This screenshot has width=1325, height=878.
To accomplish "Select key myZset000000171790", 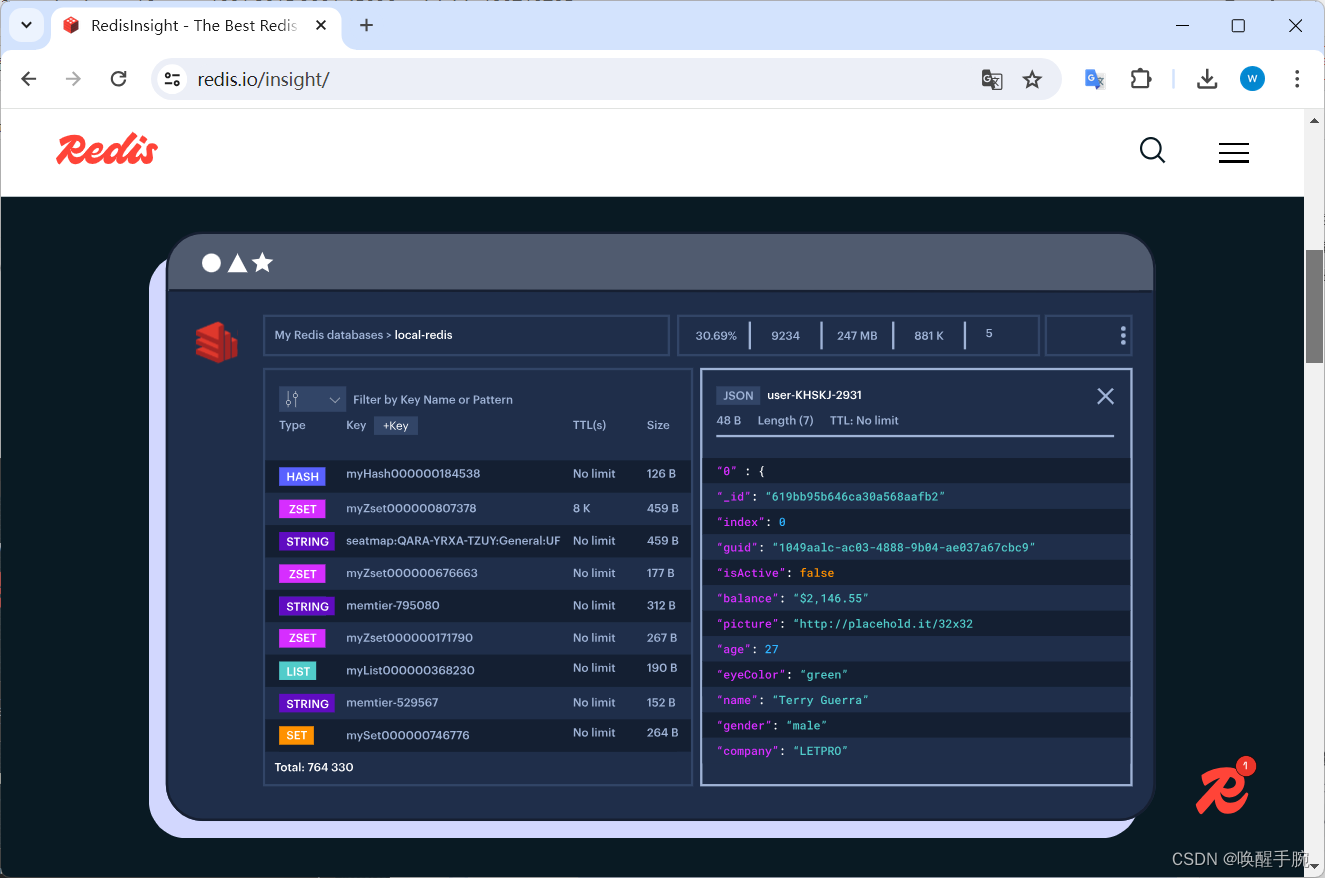I will point(409,637).
